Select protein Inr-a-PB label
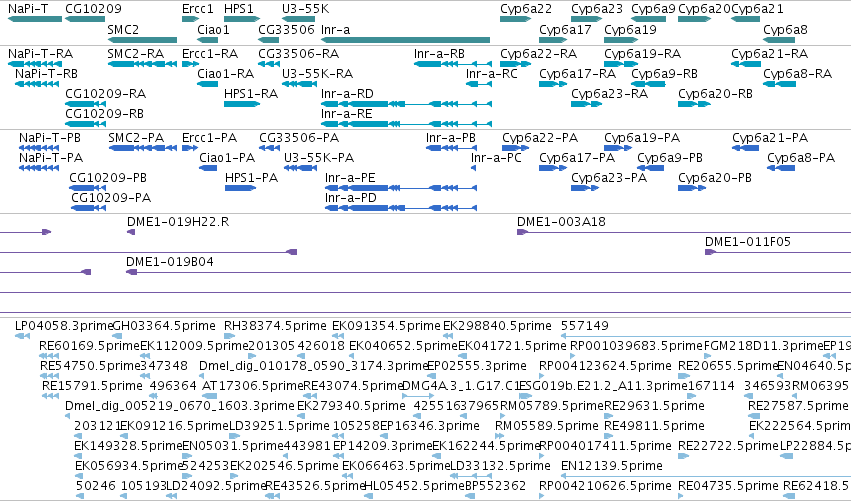Image resolution: width=851 pixels, height=501 pixels. click(450, 137)
